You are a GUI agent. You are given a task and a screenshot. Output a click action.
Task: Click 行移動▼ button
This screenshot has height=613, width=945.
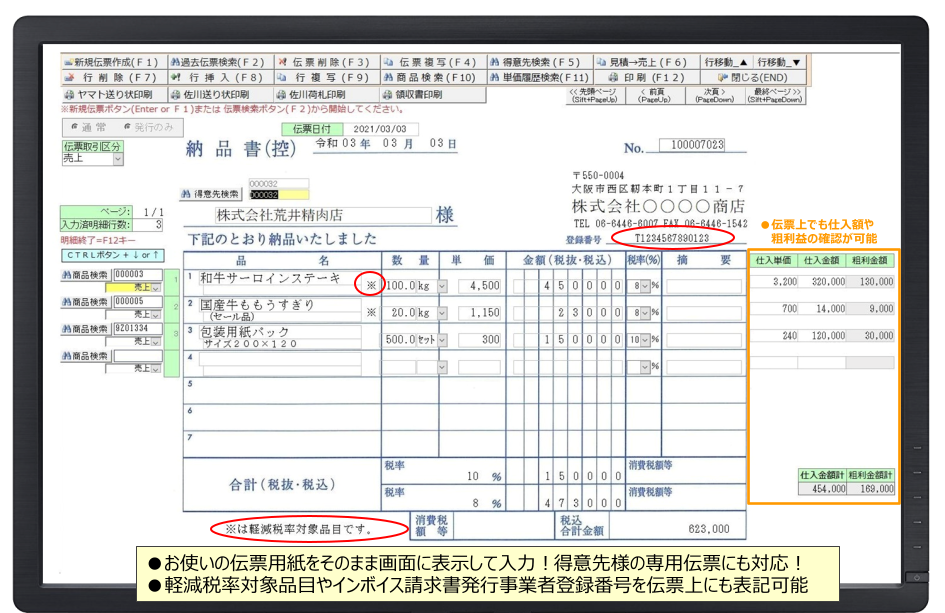779,62
